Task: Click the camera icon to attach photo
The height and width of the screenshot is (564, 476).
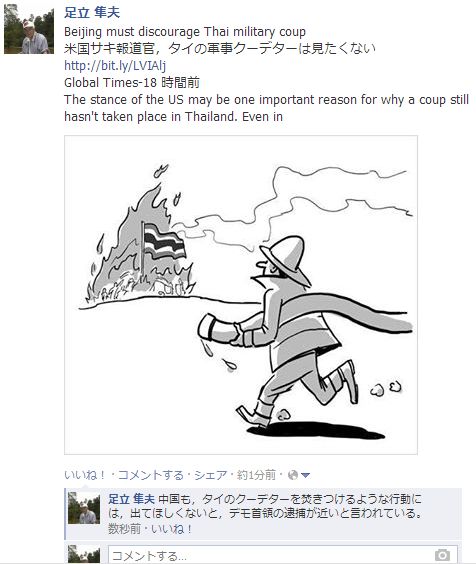Action: pos(442,555)
